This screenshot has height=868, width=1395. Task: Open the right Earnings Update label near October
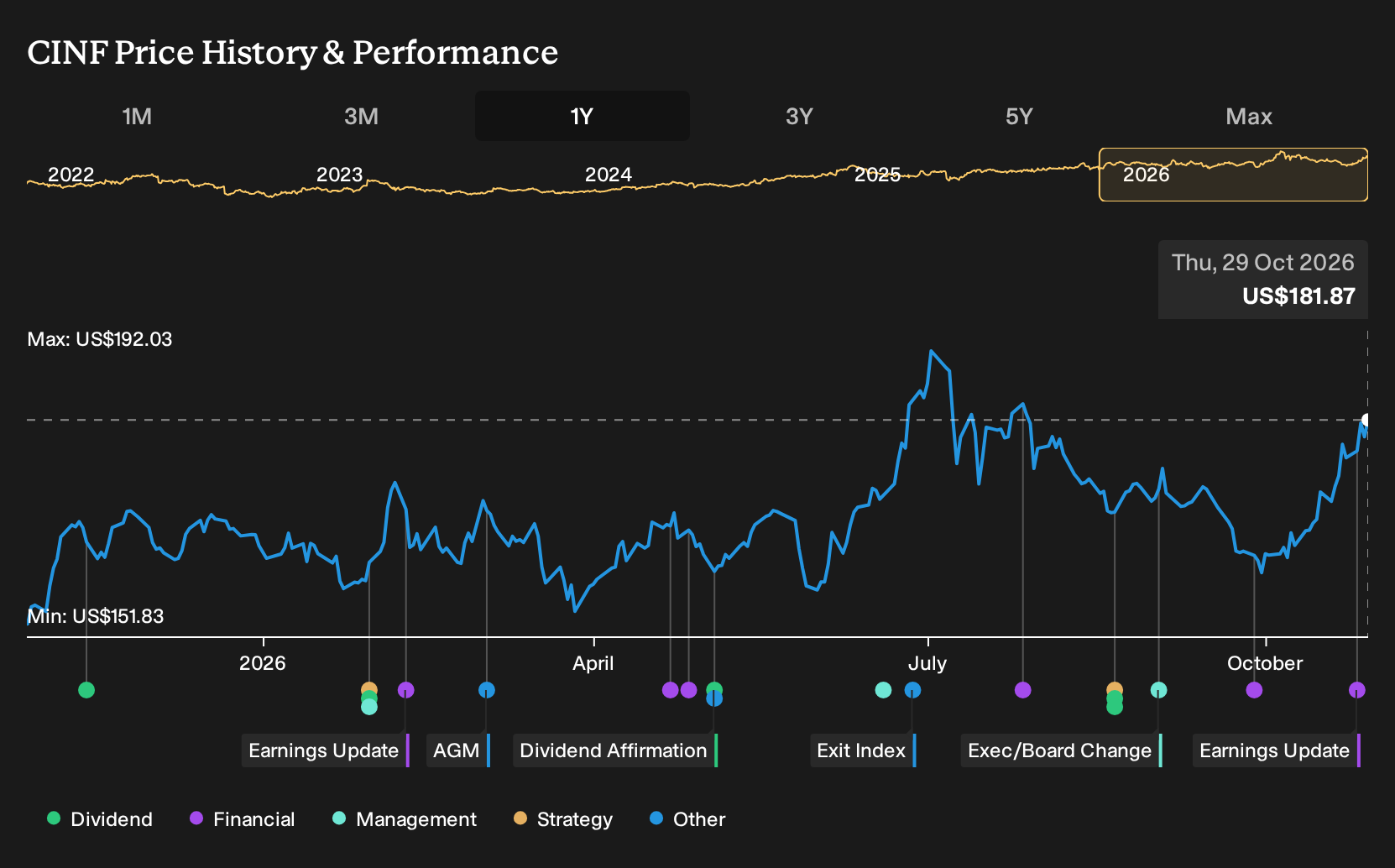tap(1277, 750)
